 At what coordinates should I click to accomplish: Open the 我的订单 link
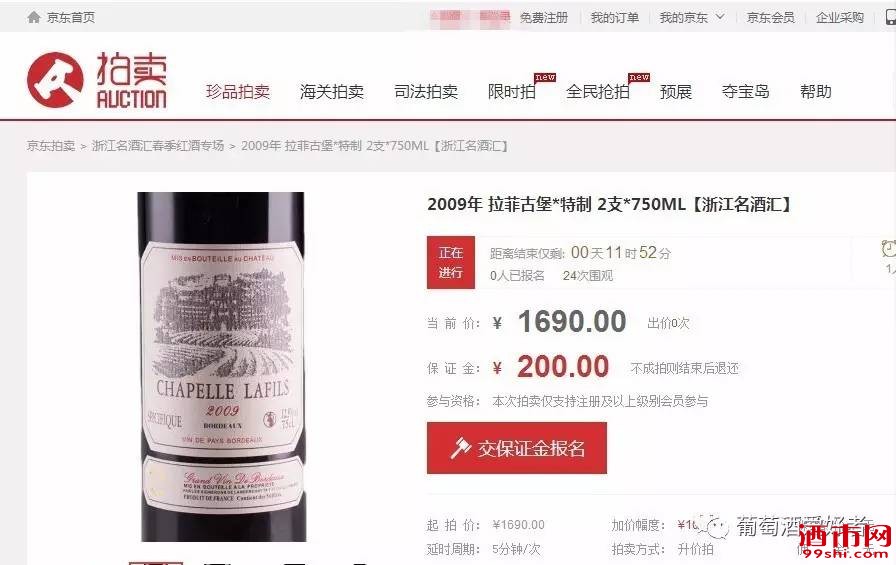614,18
